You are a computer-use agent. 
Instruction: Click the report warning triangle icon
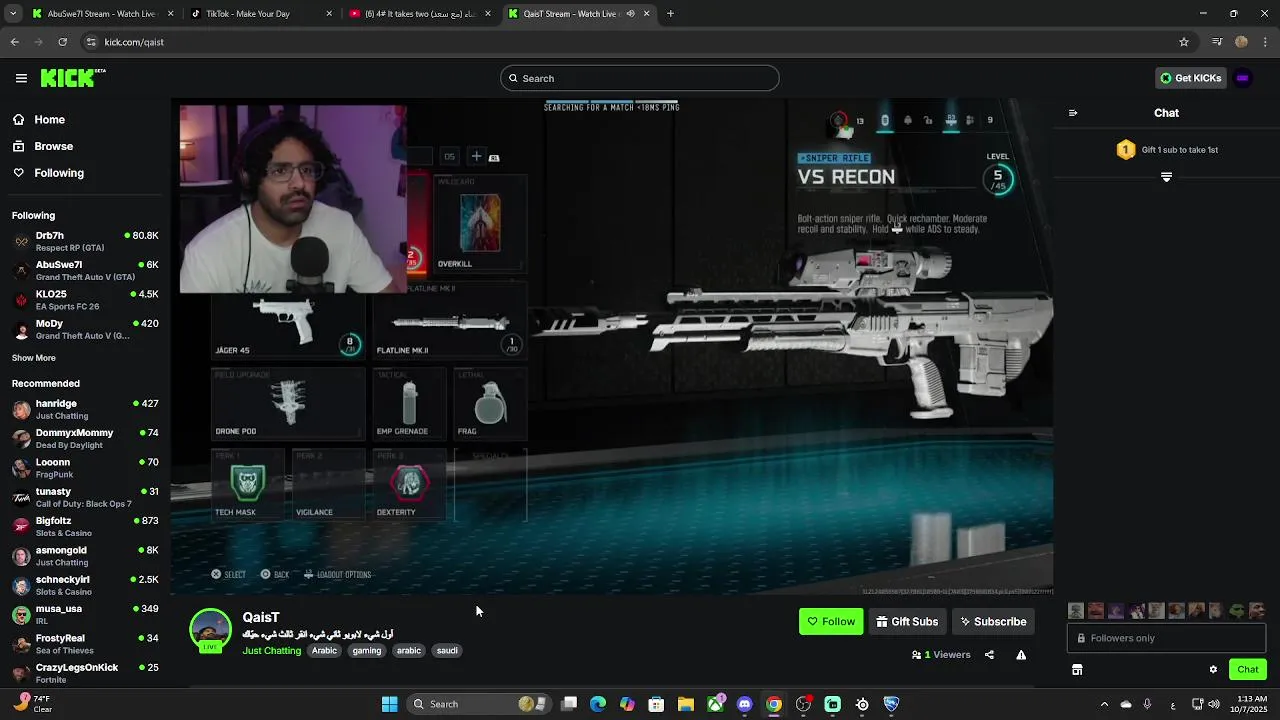pyautogui.click(x=1021, y=655)
